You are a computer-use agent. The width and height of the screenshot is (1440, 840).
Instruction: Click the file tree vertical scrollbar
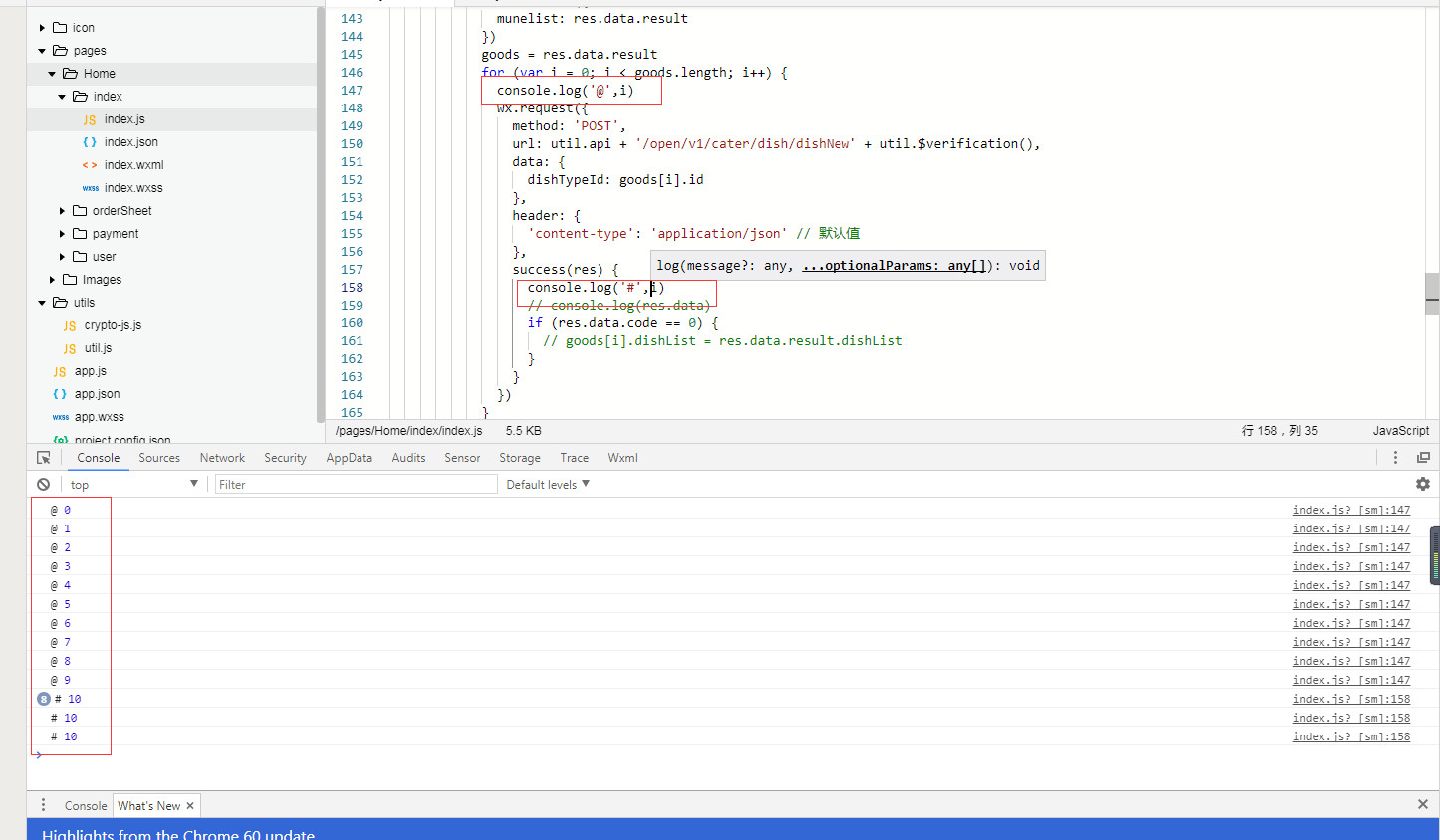point(321,214)
